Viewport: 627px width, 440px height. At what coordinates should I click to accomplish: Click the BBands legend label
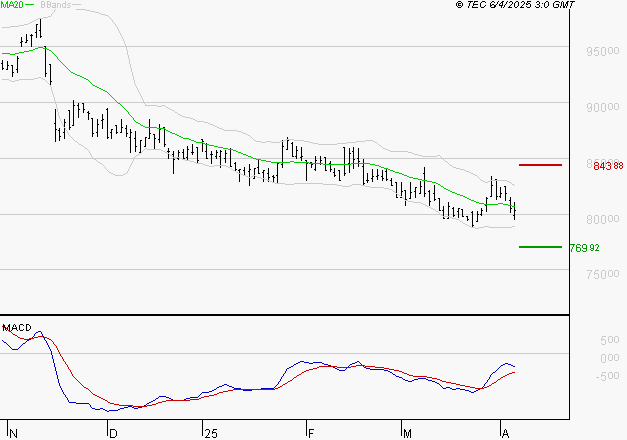pyautogui.click(x=56, y=5)
